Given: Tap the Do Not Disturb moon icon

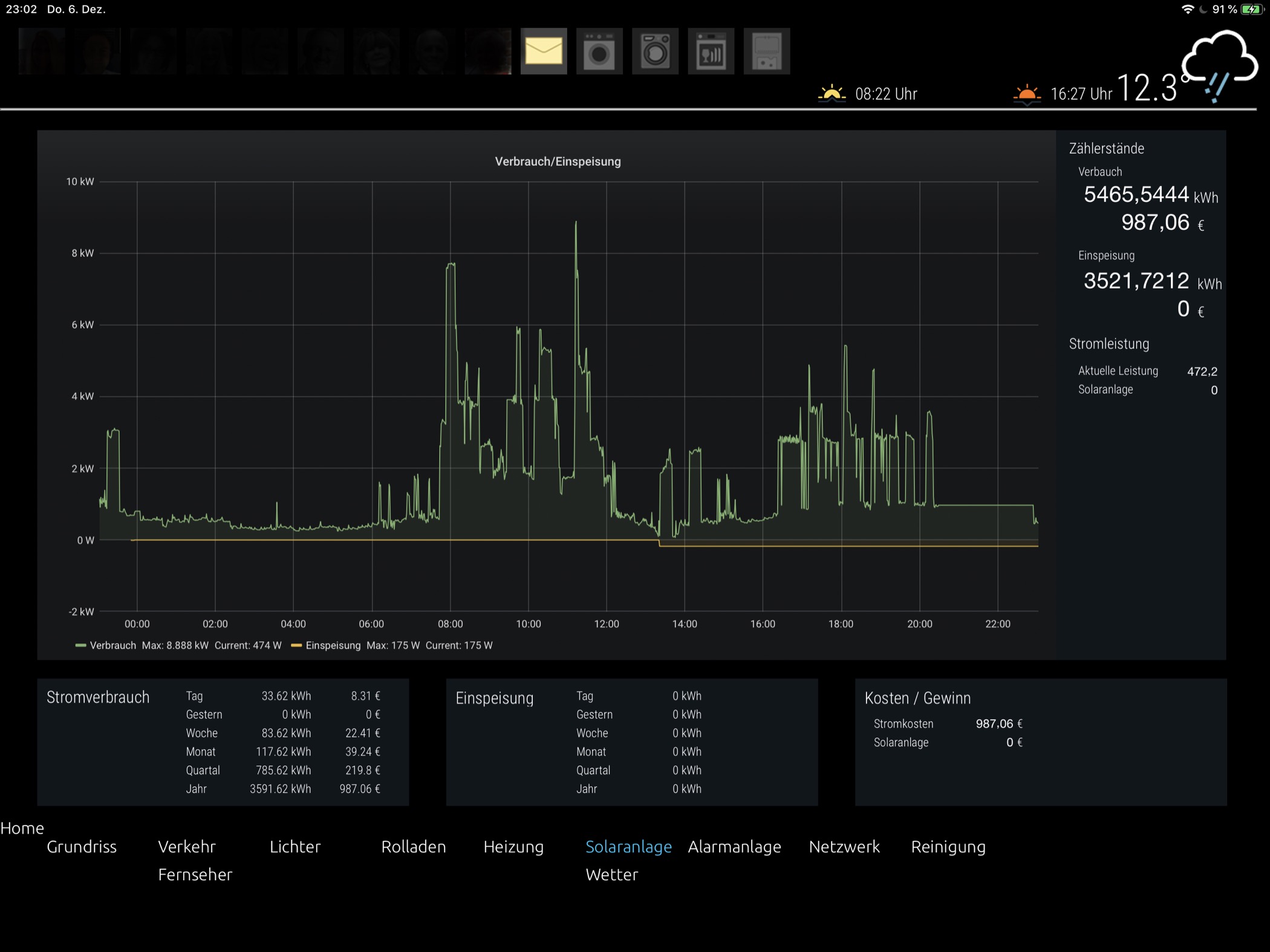Looking at the screenshot, I should click(x=1203, y=9).
